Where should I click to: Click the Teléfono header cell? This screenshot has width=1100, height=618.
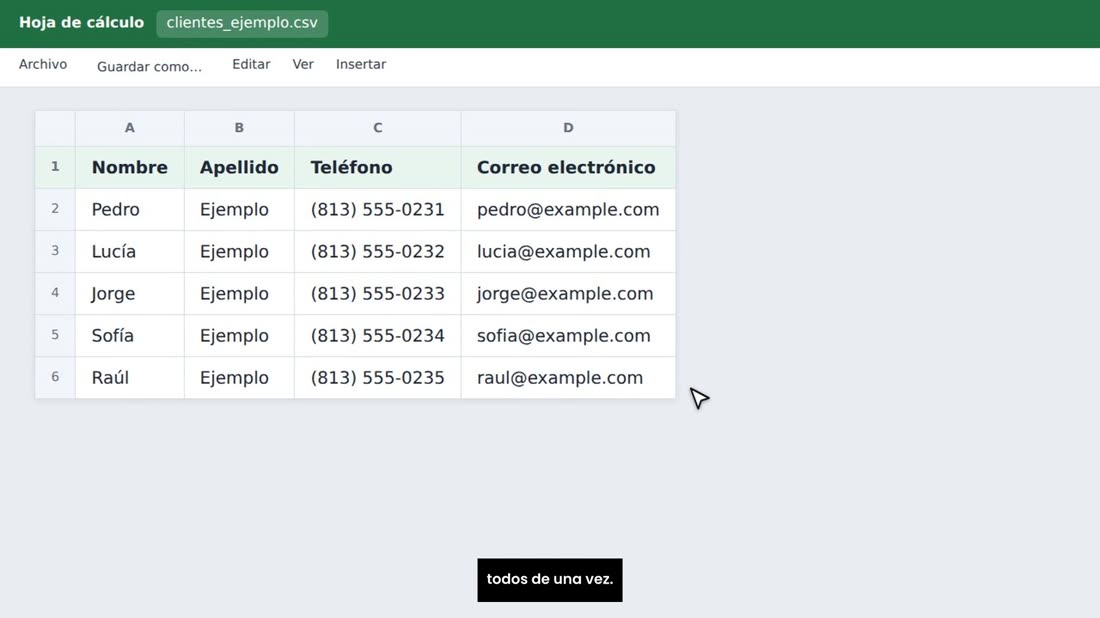[377, 167]
